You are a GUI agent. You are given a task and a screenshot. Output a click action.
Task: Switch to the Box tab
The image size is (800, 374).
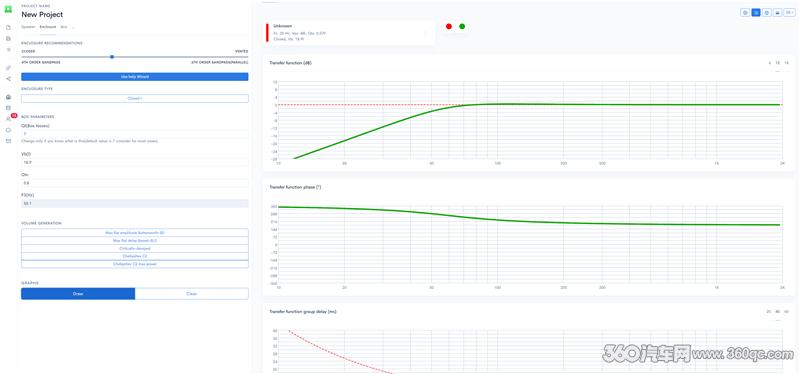pos(64,27)
